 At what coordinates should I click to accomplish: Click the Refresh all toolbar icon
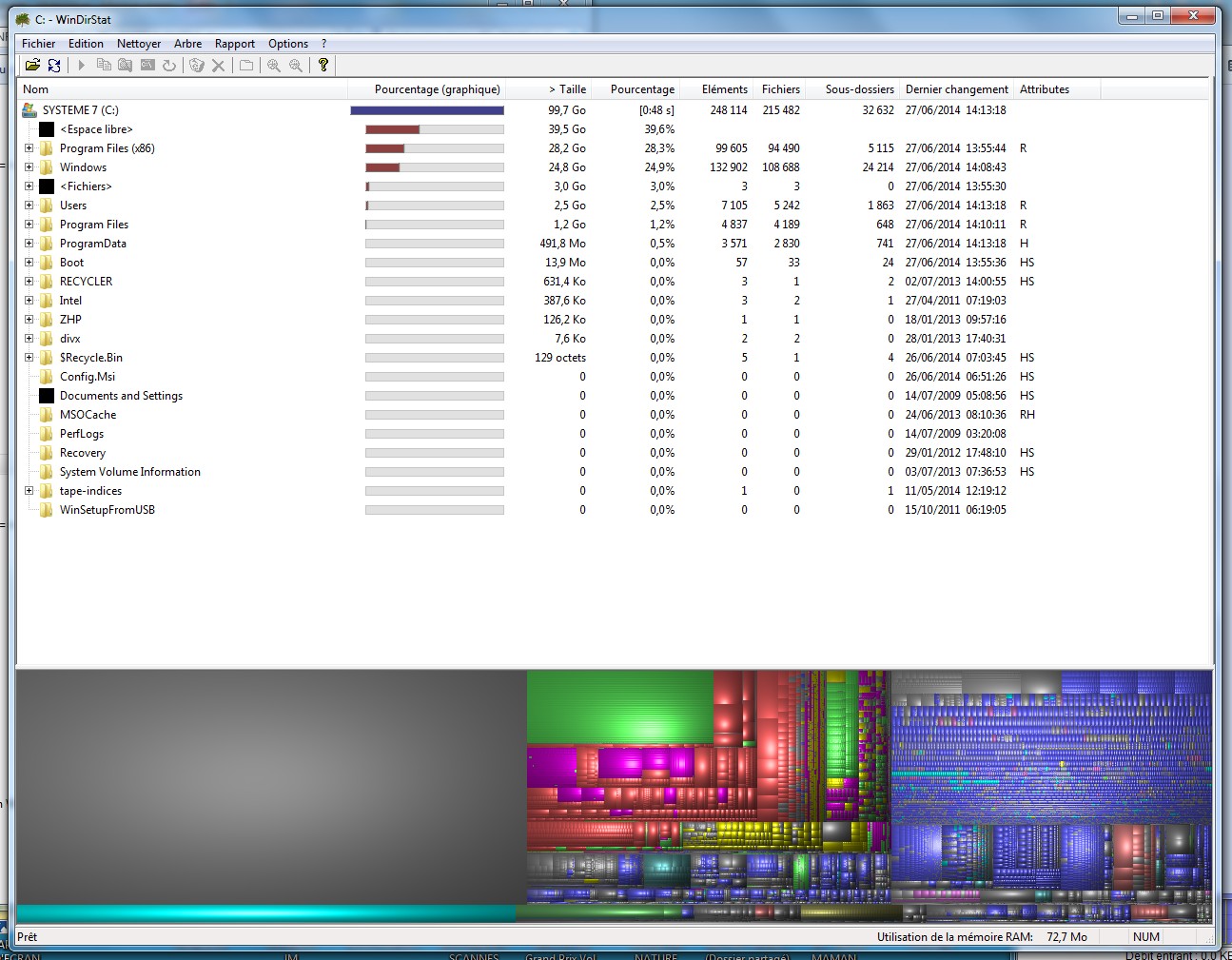(54, 65)
